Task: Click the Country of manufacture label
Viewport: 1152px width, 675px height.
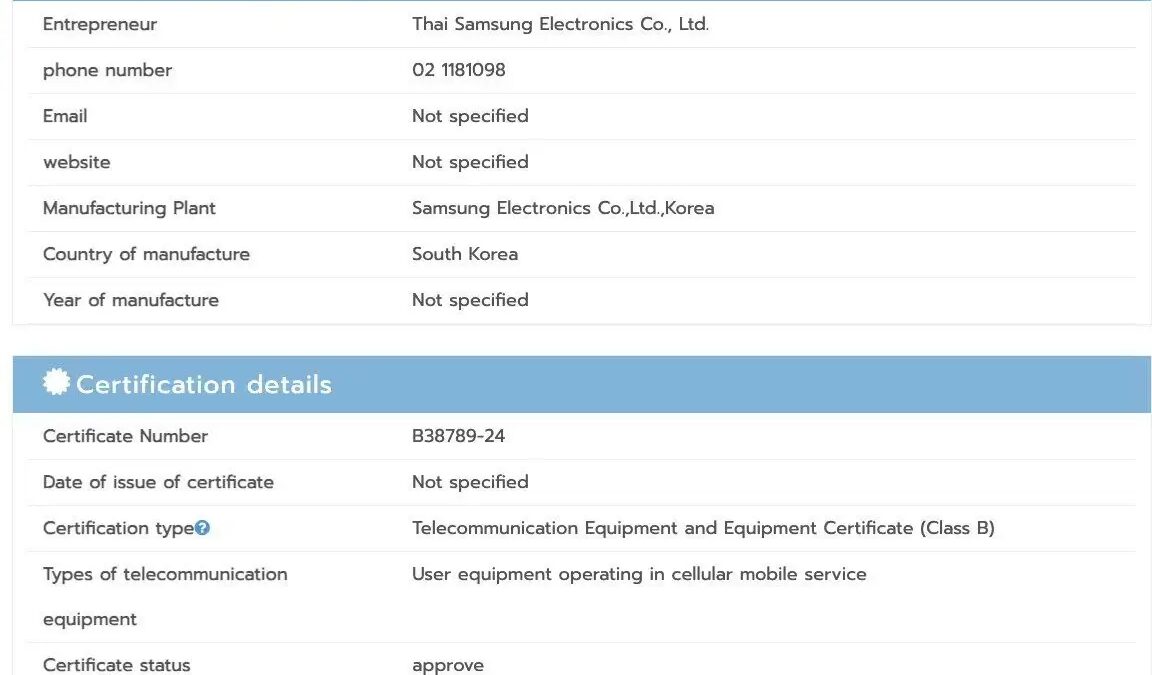Action: click(x=146, y=254)
